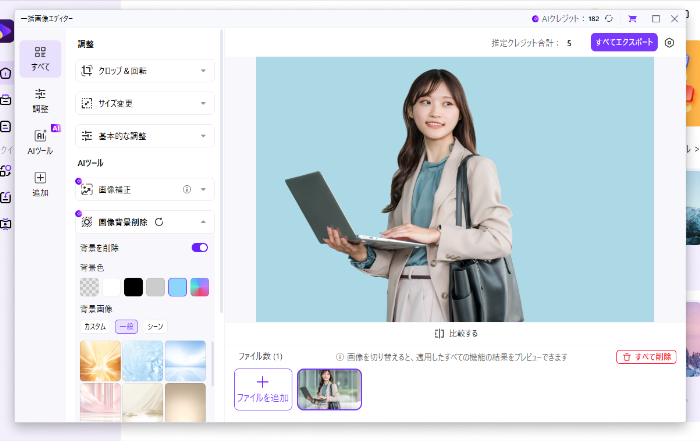Choose the black background color swatch
Viewport: 700px width, 441px height.
(x=133, y=287)
